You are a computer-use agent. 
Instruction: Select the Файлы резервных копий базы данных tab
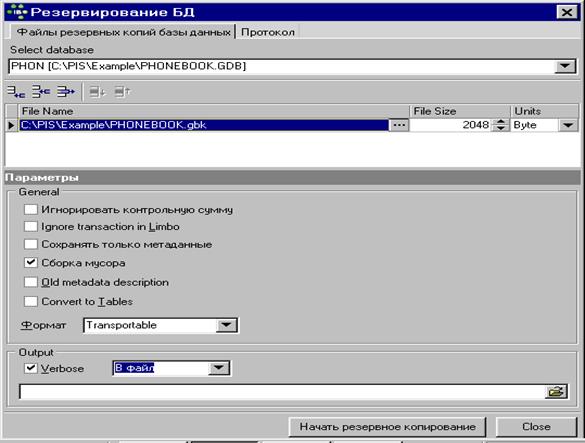[x=123, y=32]
